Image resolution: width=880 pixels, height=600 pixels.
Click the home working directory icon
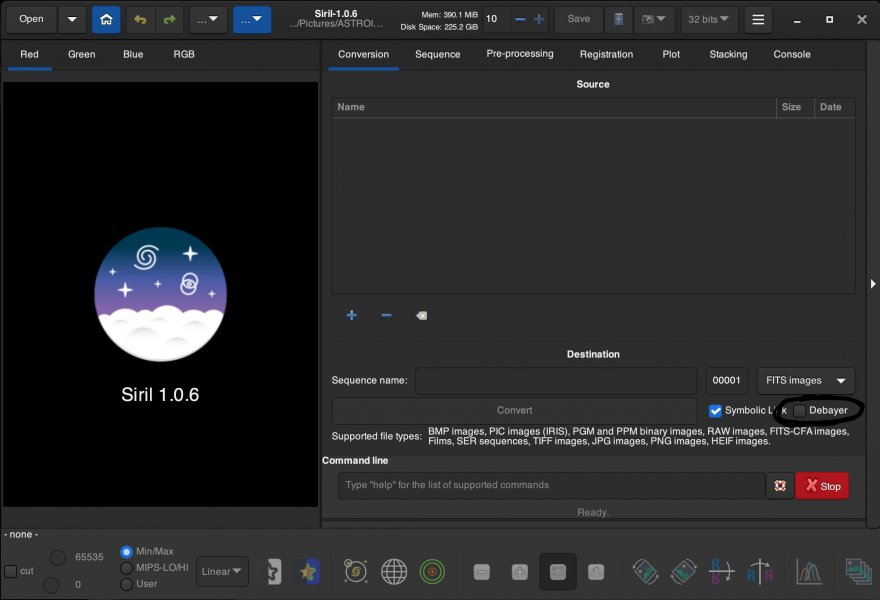point(106,19)
